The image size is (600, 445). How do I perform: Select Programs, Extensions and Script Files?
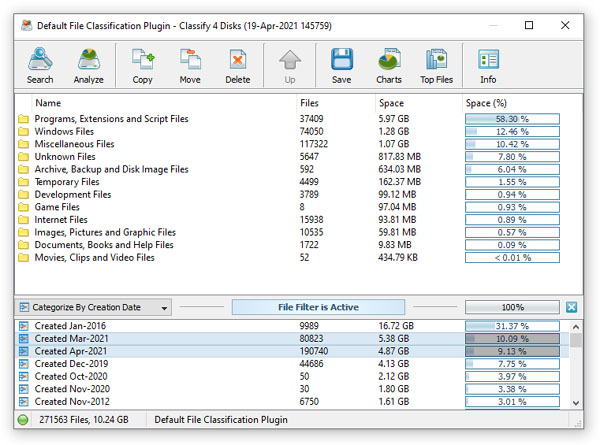111,119
